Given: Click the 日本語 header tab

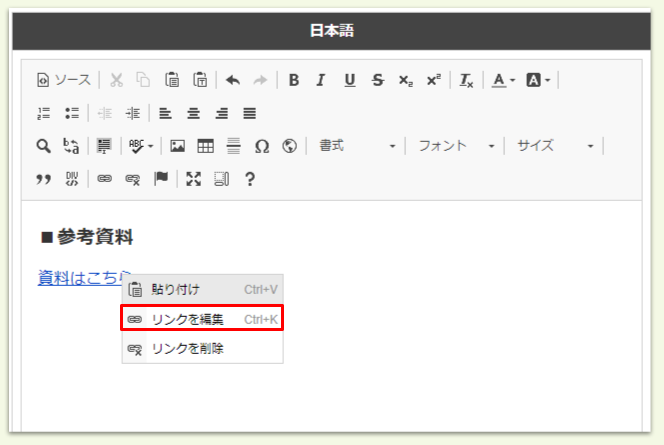Looking at the screenshot, I should point(332,31).
